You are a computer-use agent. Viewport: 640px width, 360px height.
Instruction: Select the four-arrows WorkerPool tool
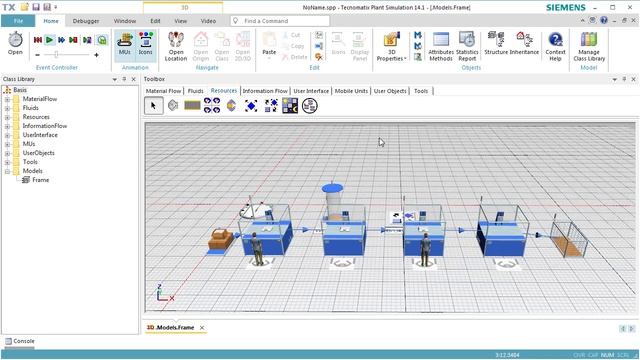click(212, 106)
